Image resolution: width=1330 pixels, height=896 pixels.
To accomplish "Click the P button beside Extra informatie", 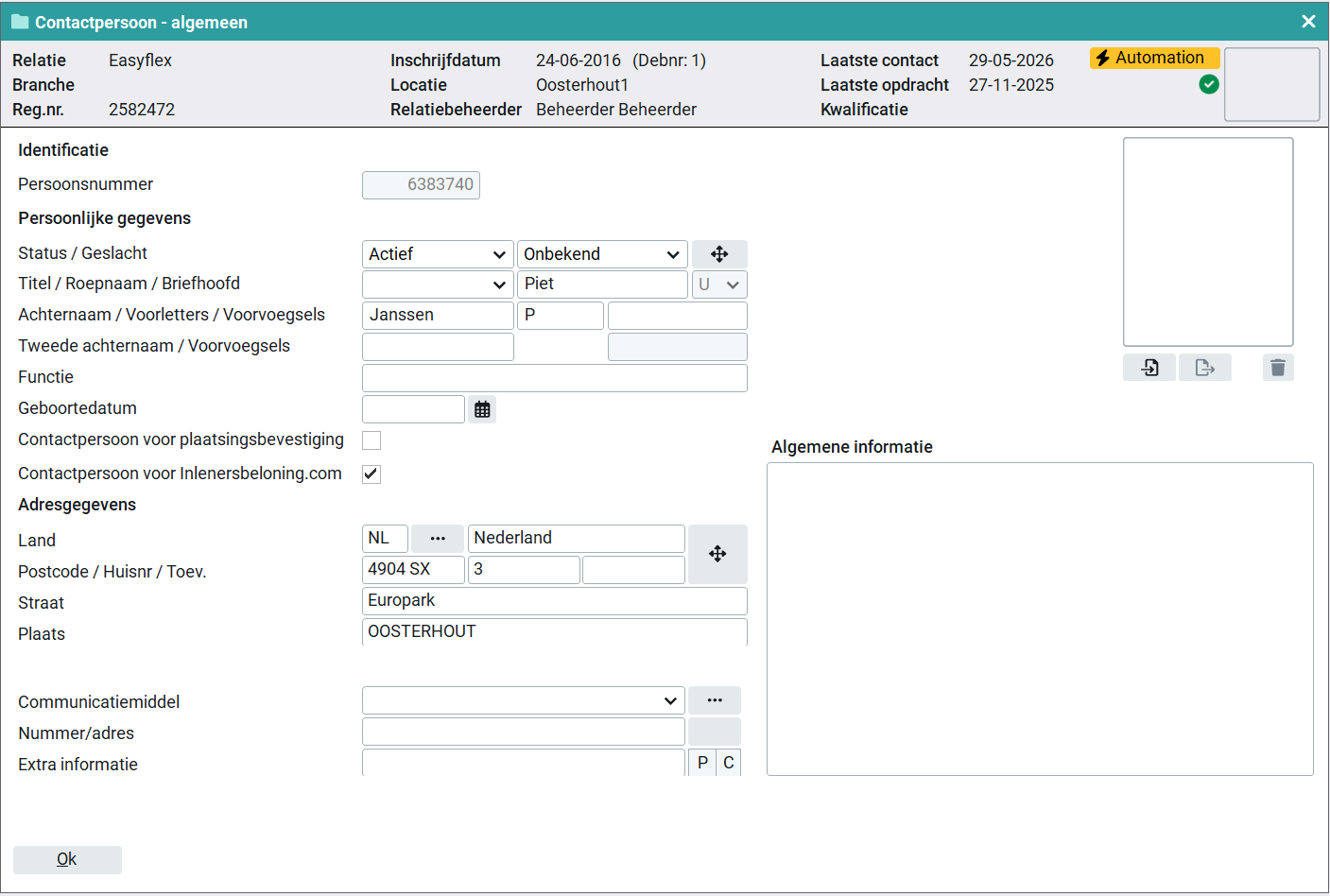I will [x=702, y=763].
